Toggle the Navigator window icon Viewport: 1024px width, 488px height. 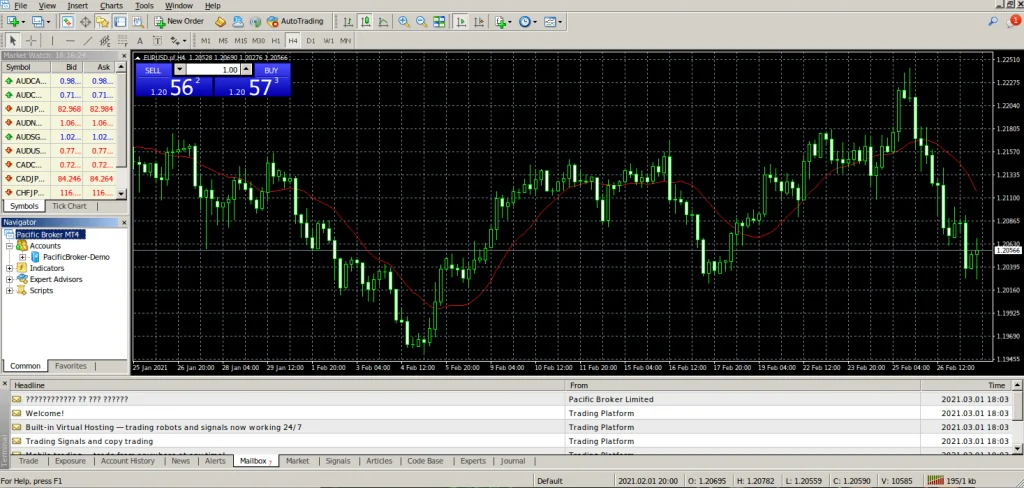click(103, 22)
